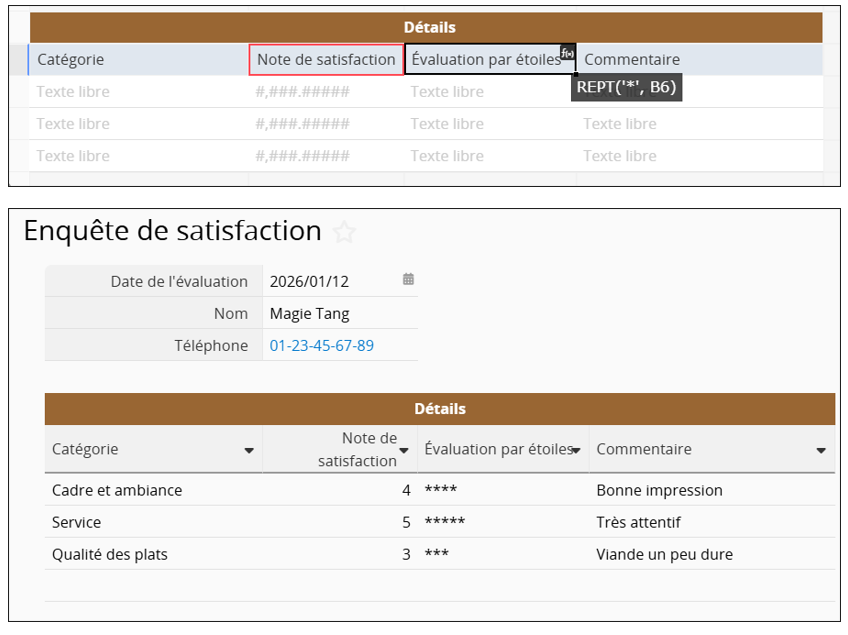This screenshot has width=848, height=635.
Task: Click the Qualité des plats cell
Action: click(110, 554)
